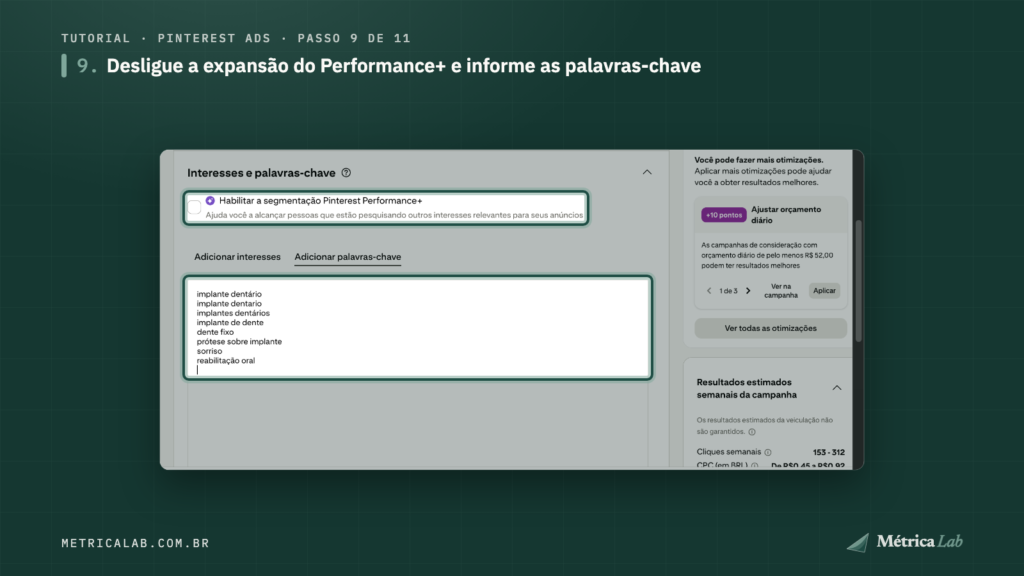Click the Habilitar a segmentação Pinterest Performance+ label

tap(321, 200)
